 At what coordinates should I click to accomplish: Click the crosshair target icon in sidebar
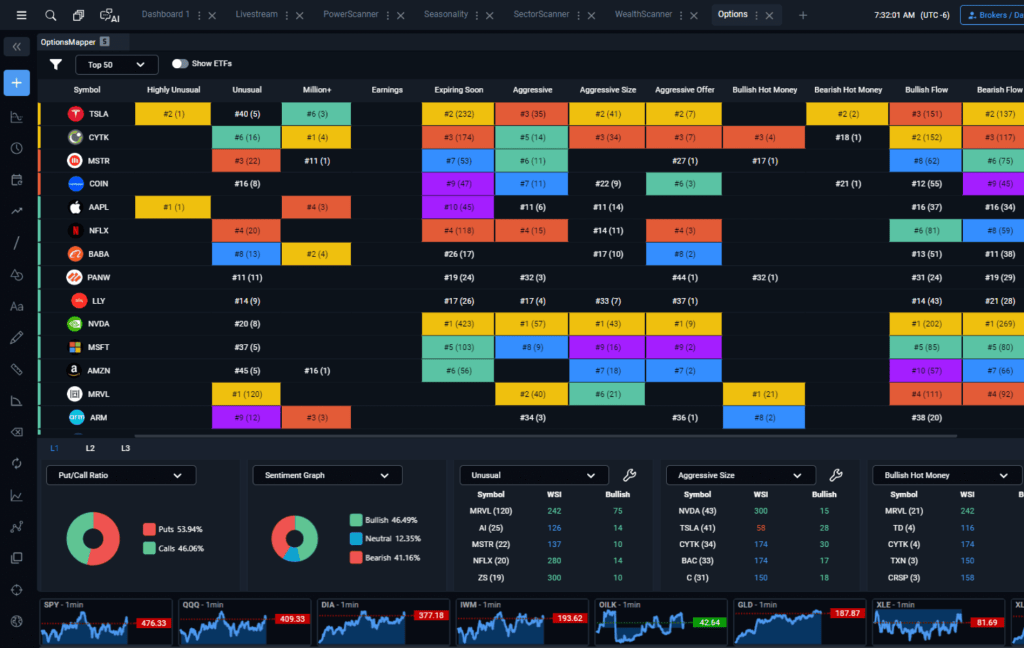(16, 590)
